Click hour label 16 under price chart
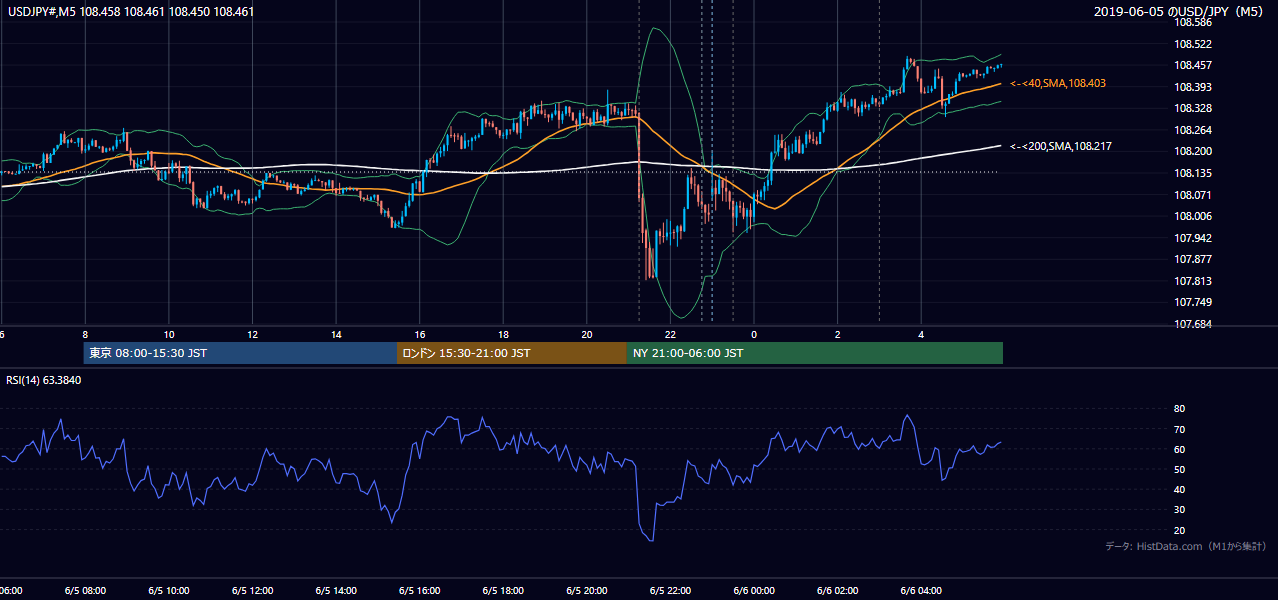The height and width of the screenshot is (600, 1278). (420, 335)
